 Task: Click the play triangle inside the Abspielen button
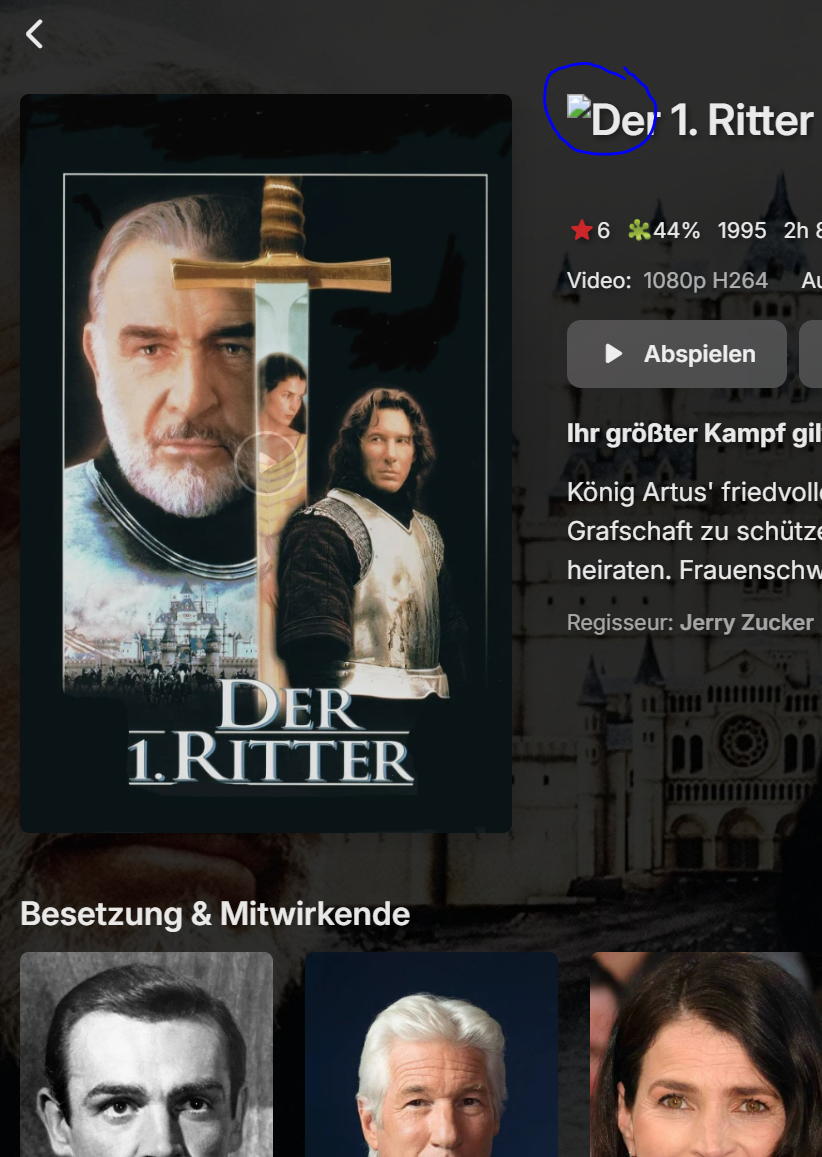coord(613,353)
